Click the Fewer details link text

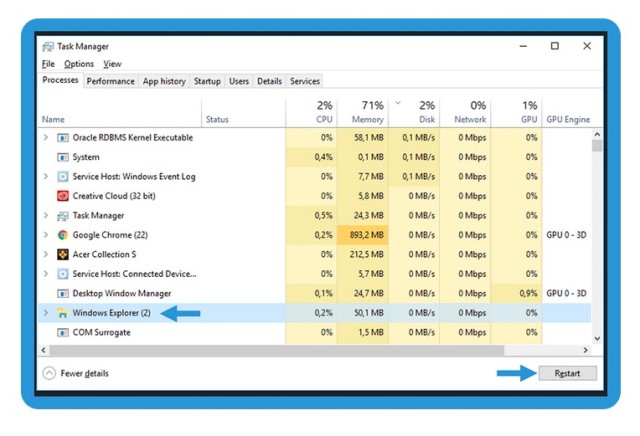pyautogui.click(x=84, y=373)
